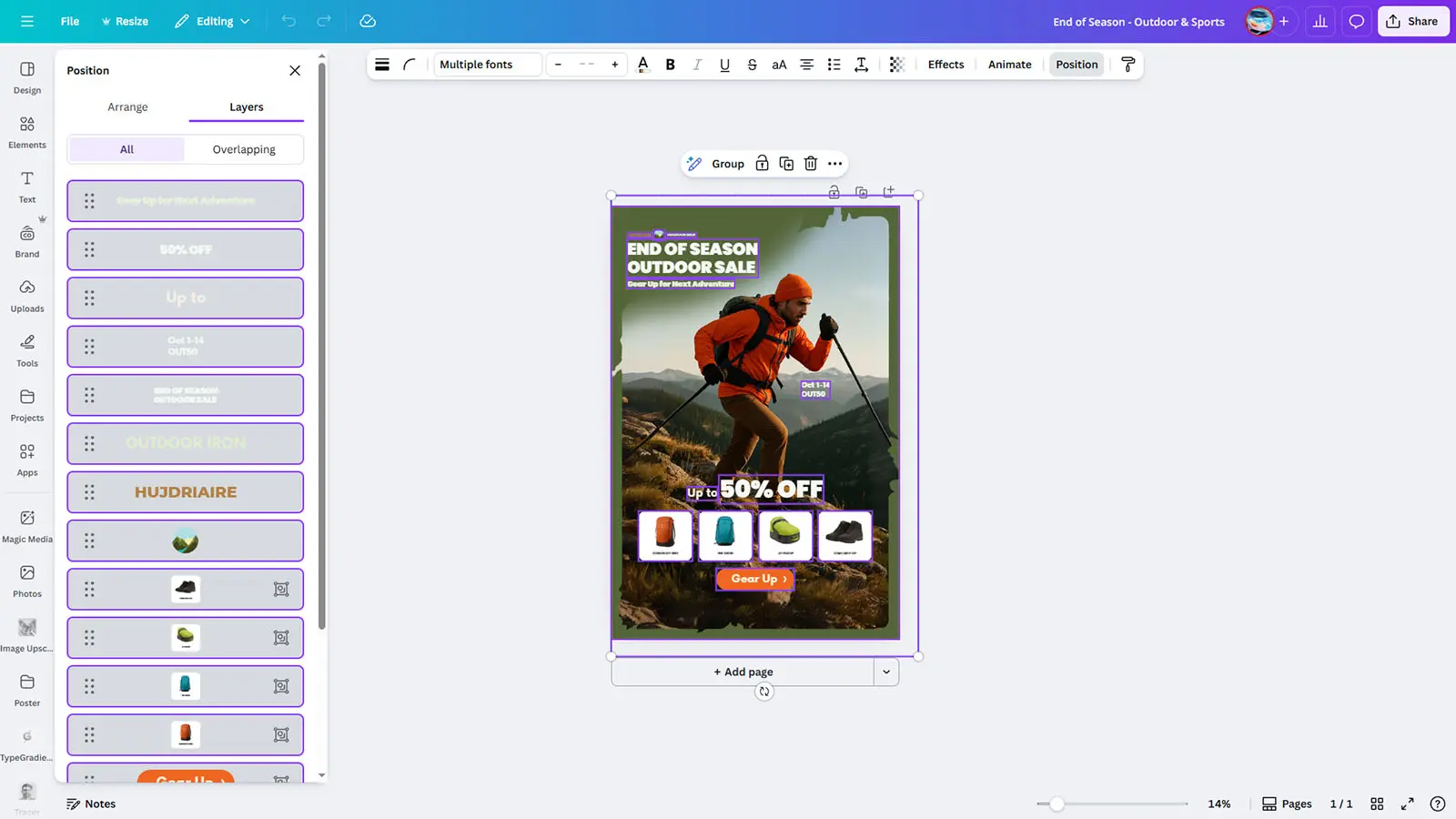
Task: Delete selection with trash icon
Action: [x=810, y=164]
